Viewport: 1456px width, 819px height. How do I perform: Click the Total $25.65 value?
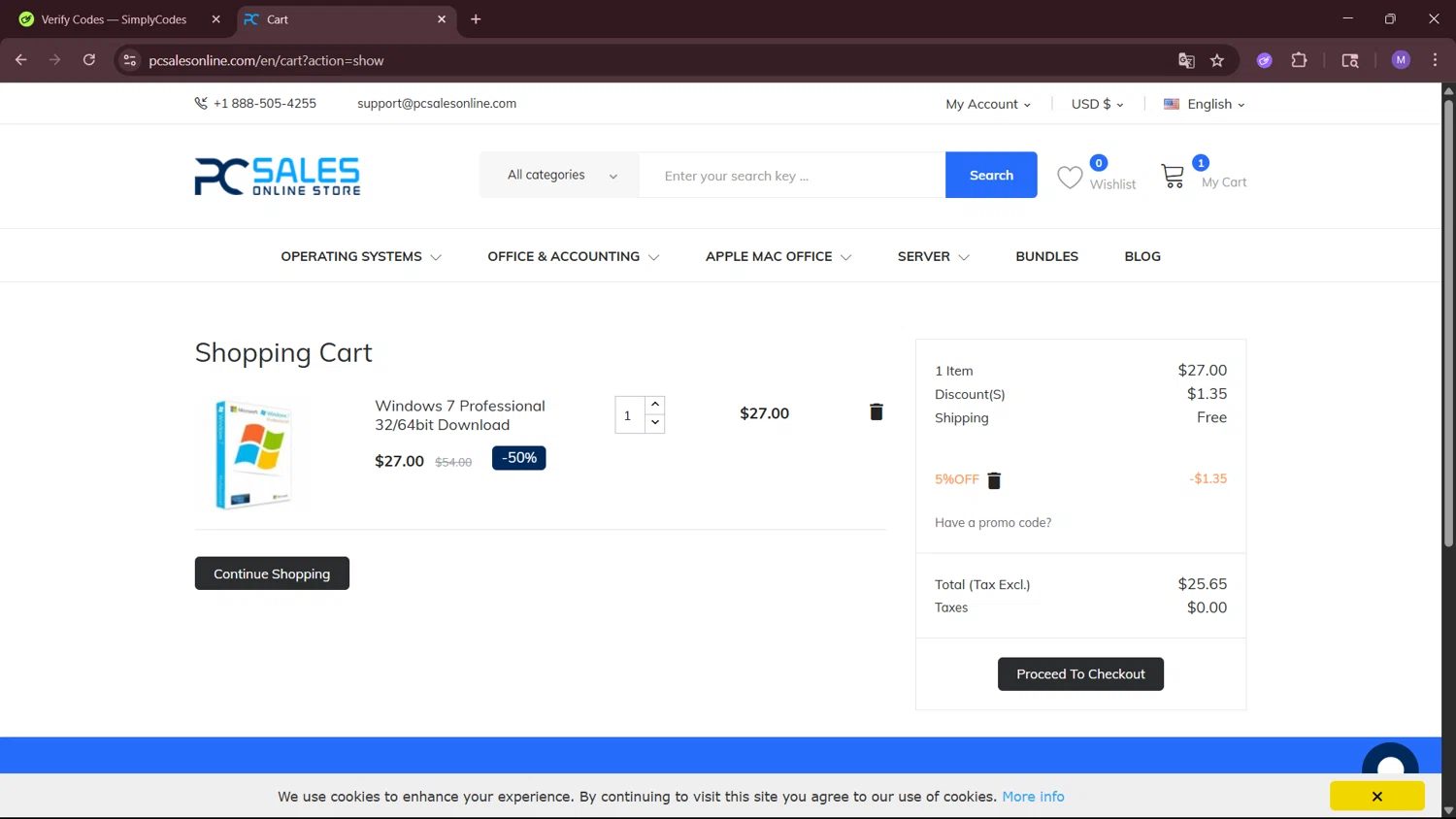(1203, 584)
